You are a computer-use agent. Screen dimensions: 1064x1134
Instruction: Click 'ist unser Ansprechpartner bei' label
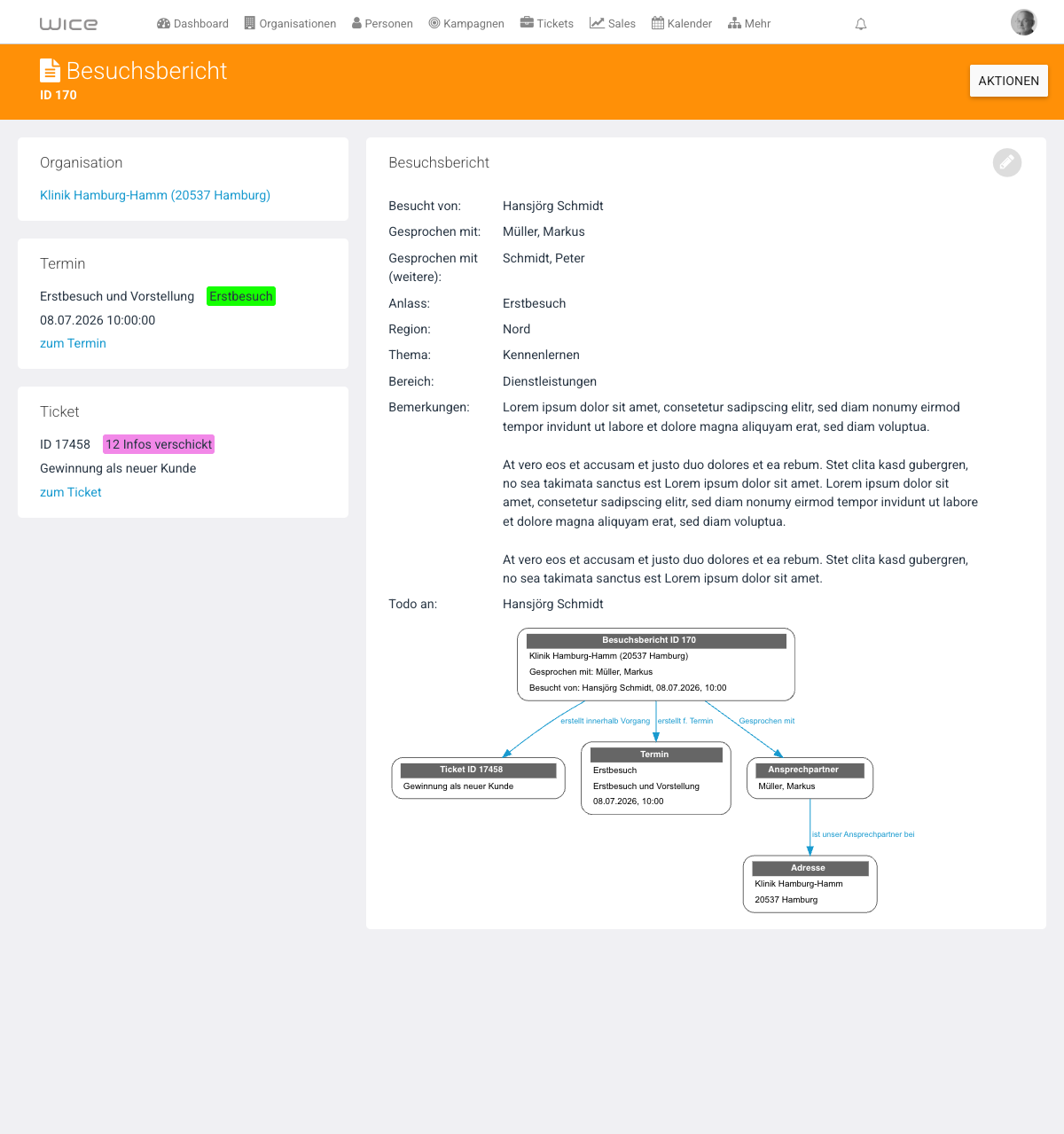point(864,834)
